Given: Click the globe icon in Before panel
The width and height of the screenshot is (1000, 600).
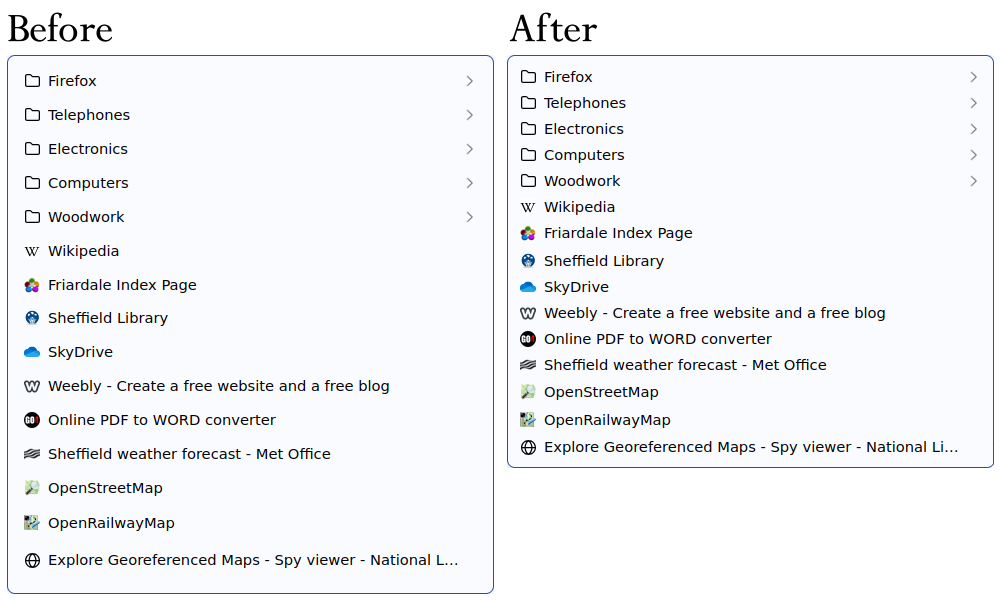Looking at the screenshot, I should 32,560.
